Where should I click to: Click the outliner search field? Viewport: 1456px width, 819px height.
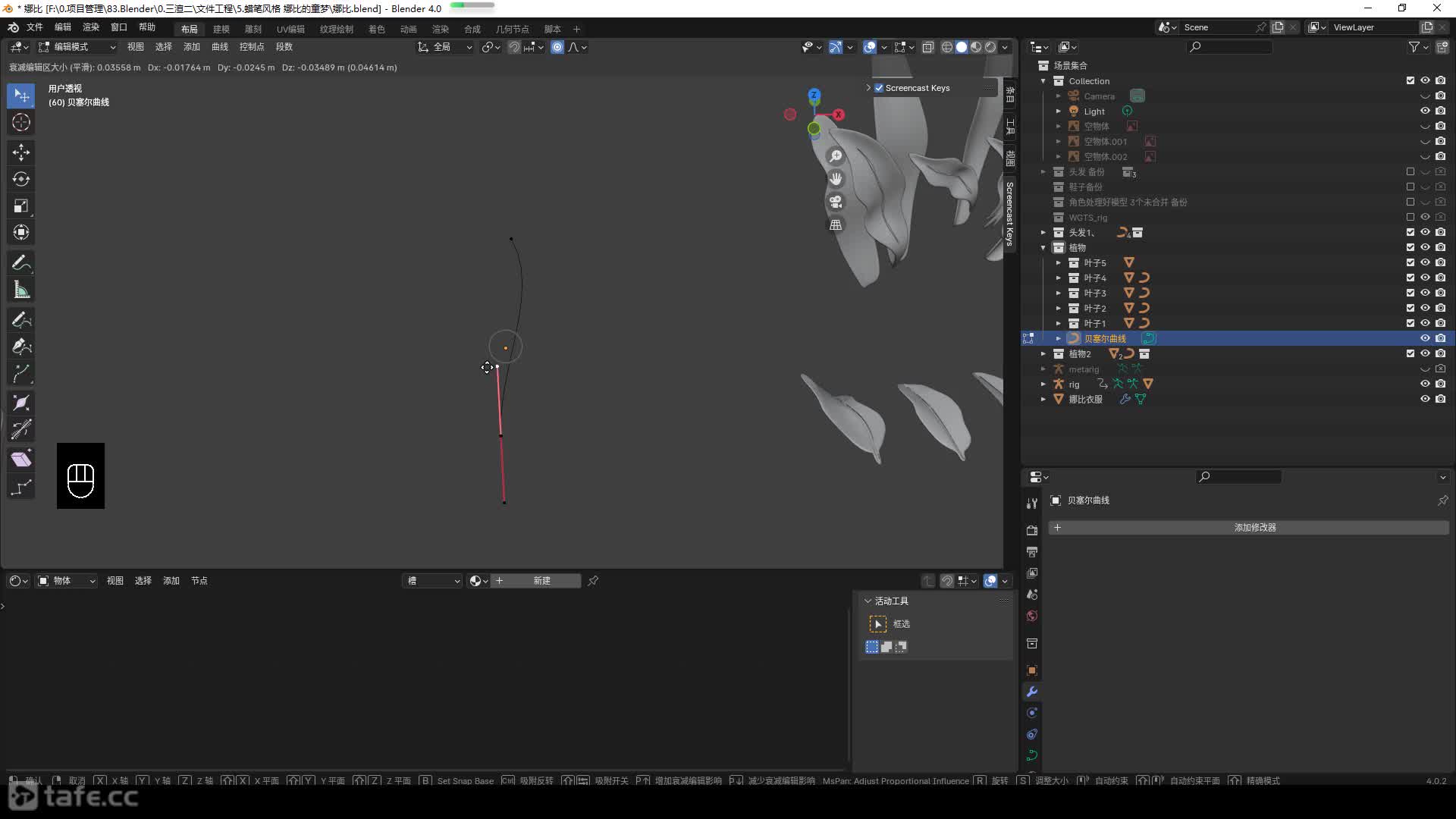1230,47
